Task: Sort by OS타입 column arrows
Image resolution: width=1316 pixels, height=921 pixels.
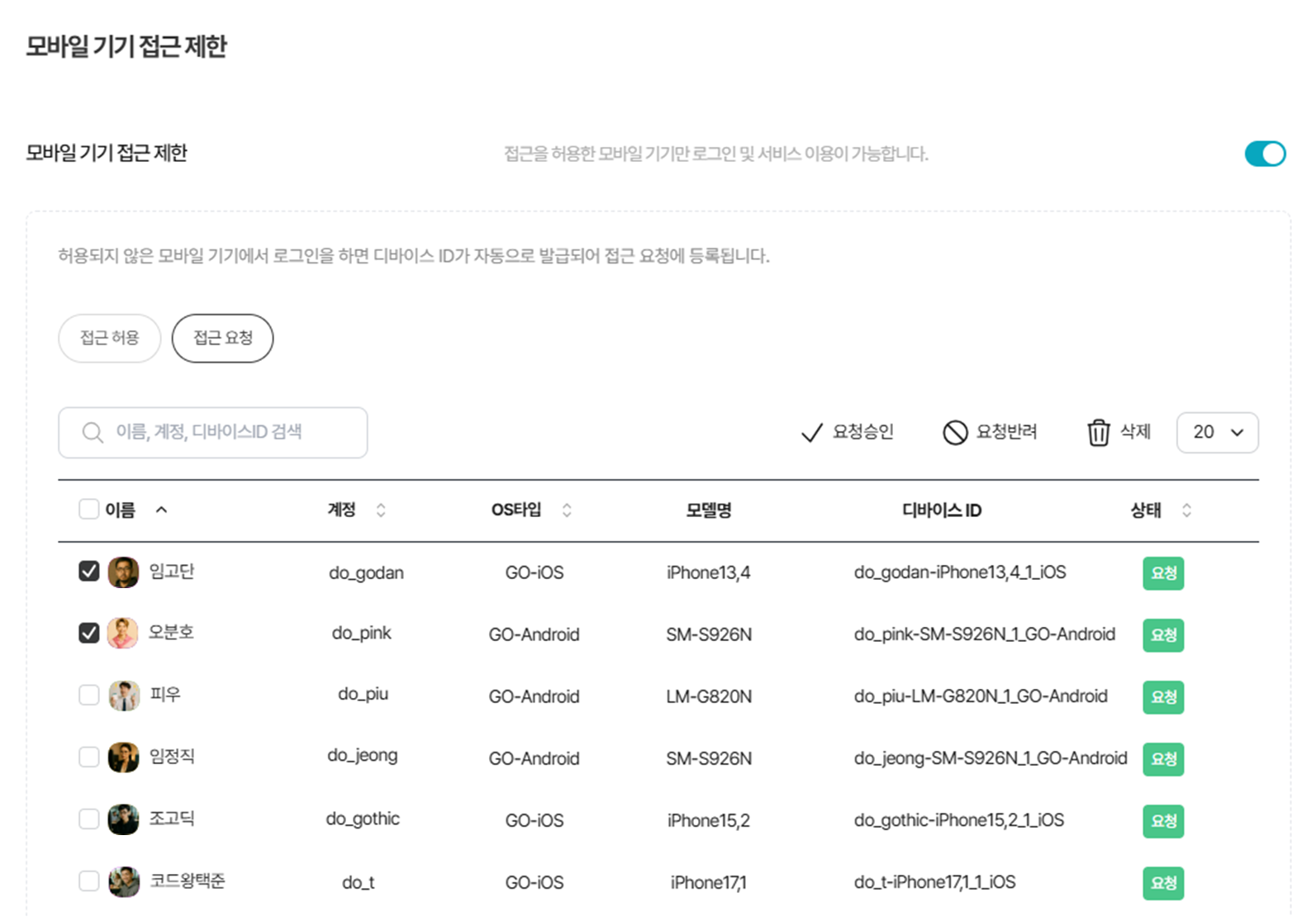Action: (567, 510)
